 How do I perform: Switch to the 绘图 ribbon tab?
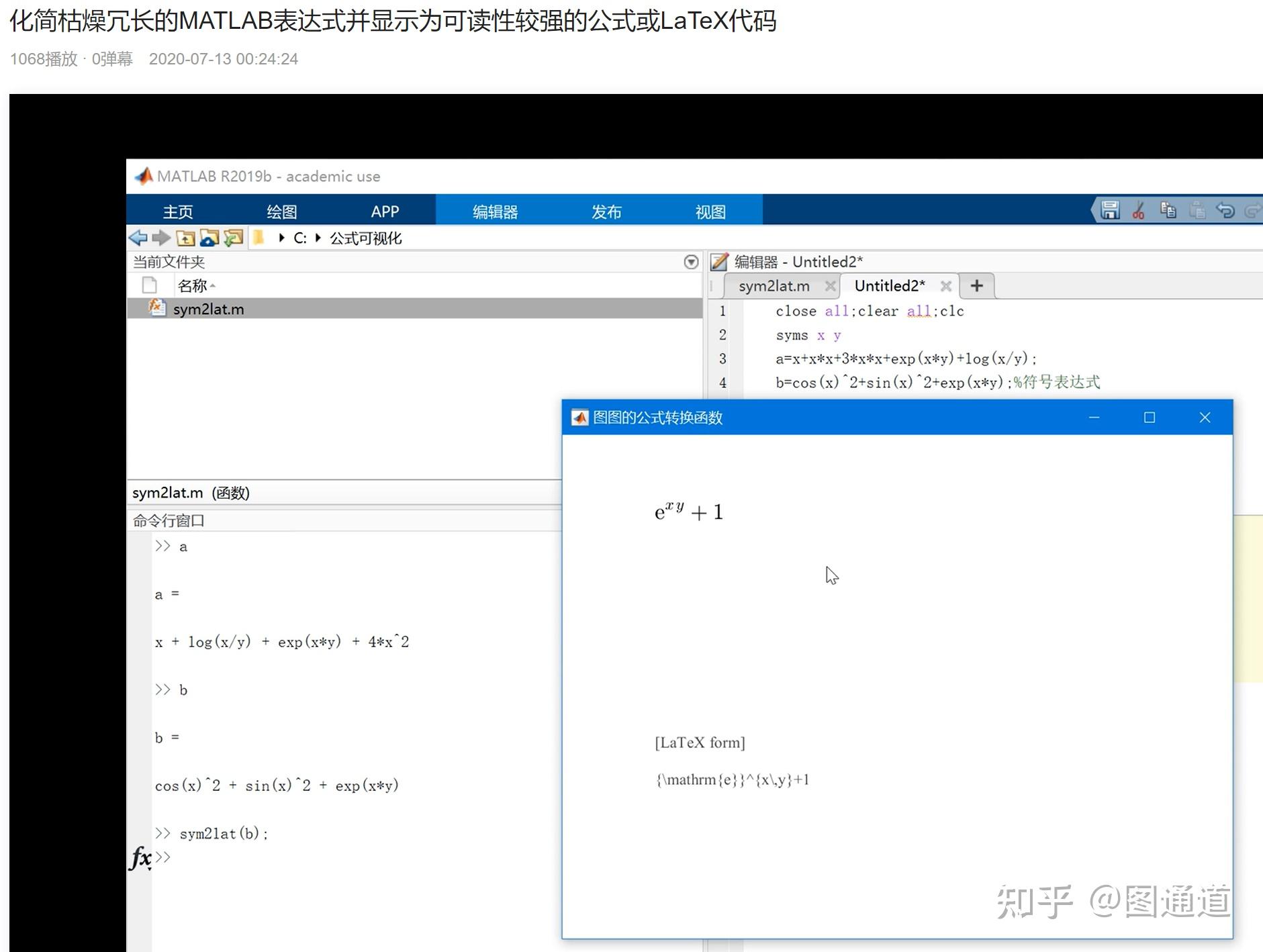282,211
